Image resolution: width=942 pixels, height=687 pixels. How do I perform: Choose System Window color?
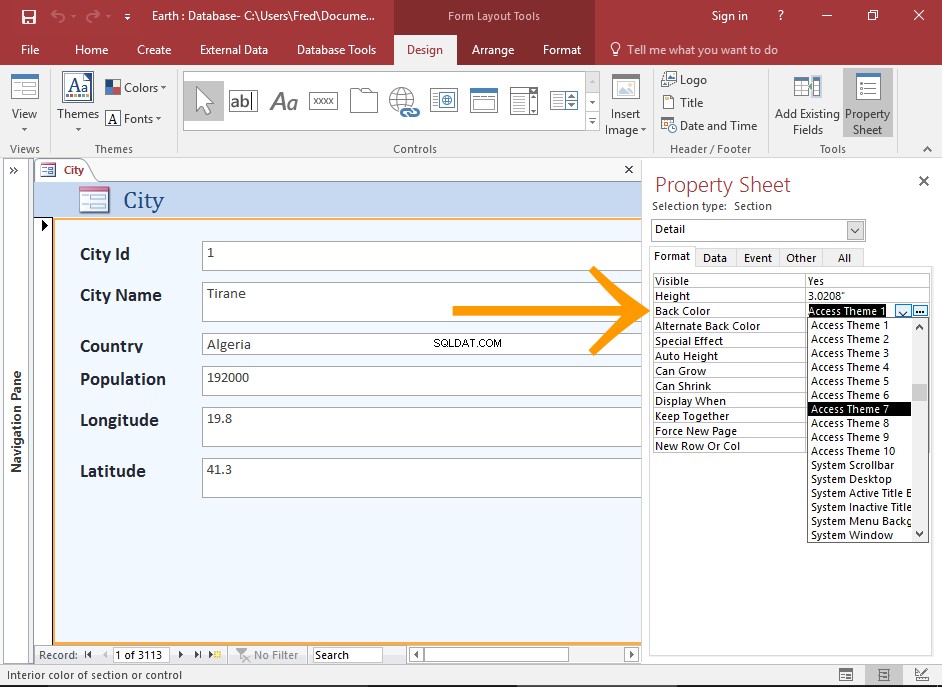859,535
